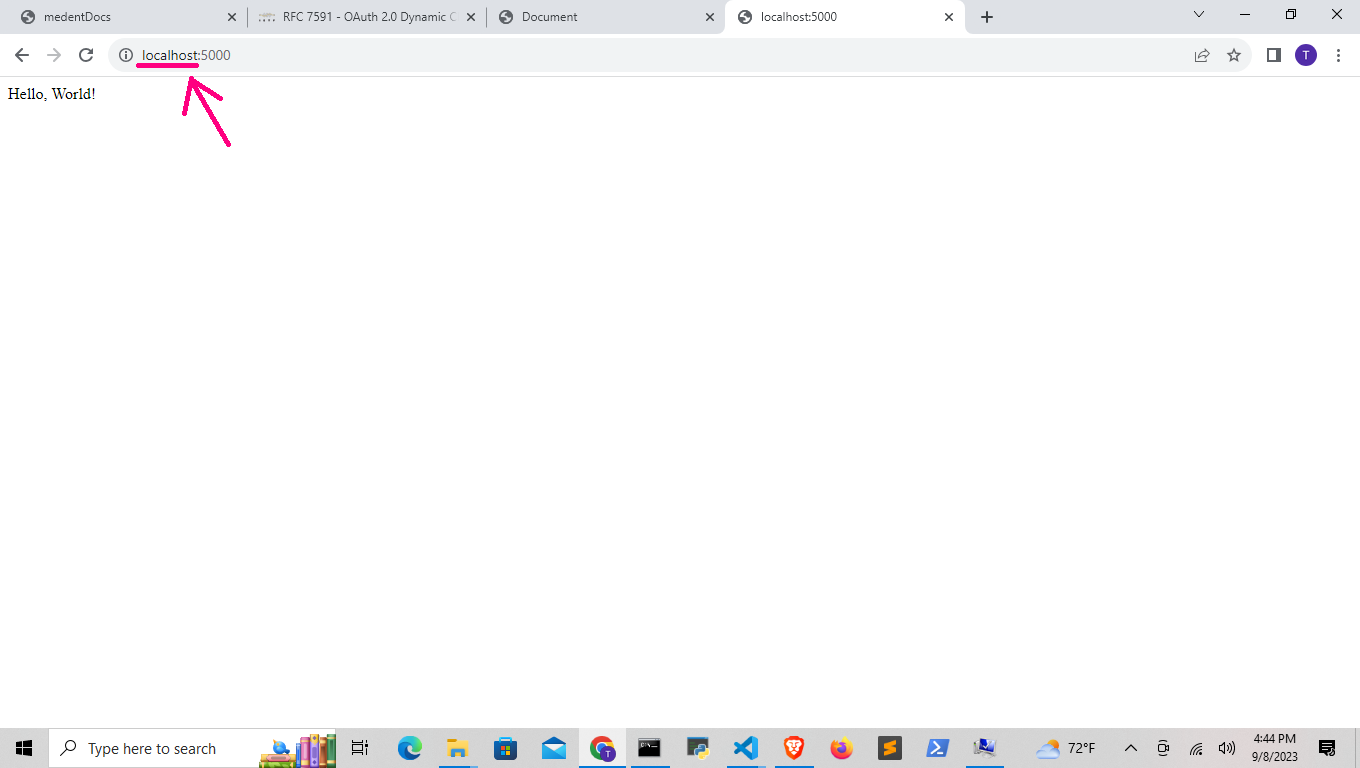Go forward to next page
This screenshot has width=1360, height=768.
click(54, 55)
